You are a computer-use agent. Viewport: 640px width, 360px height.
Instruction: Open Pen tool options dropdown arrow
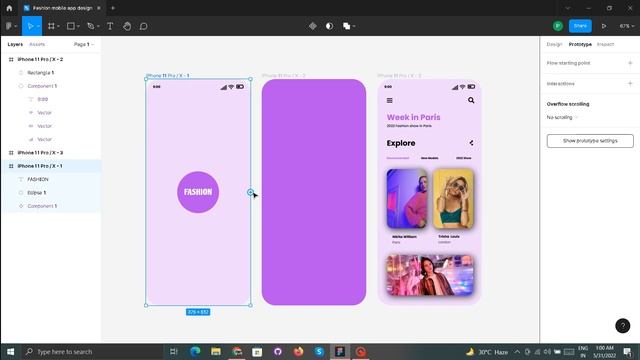98,26
